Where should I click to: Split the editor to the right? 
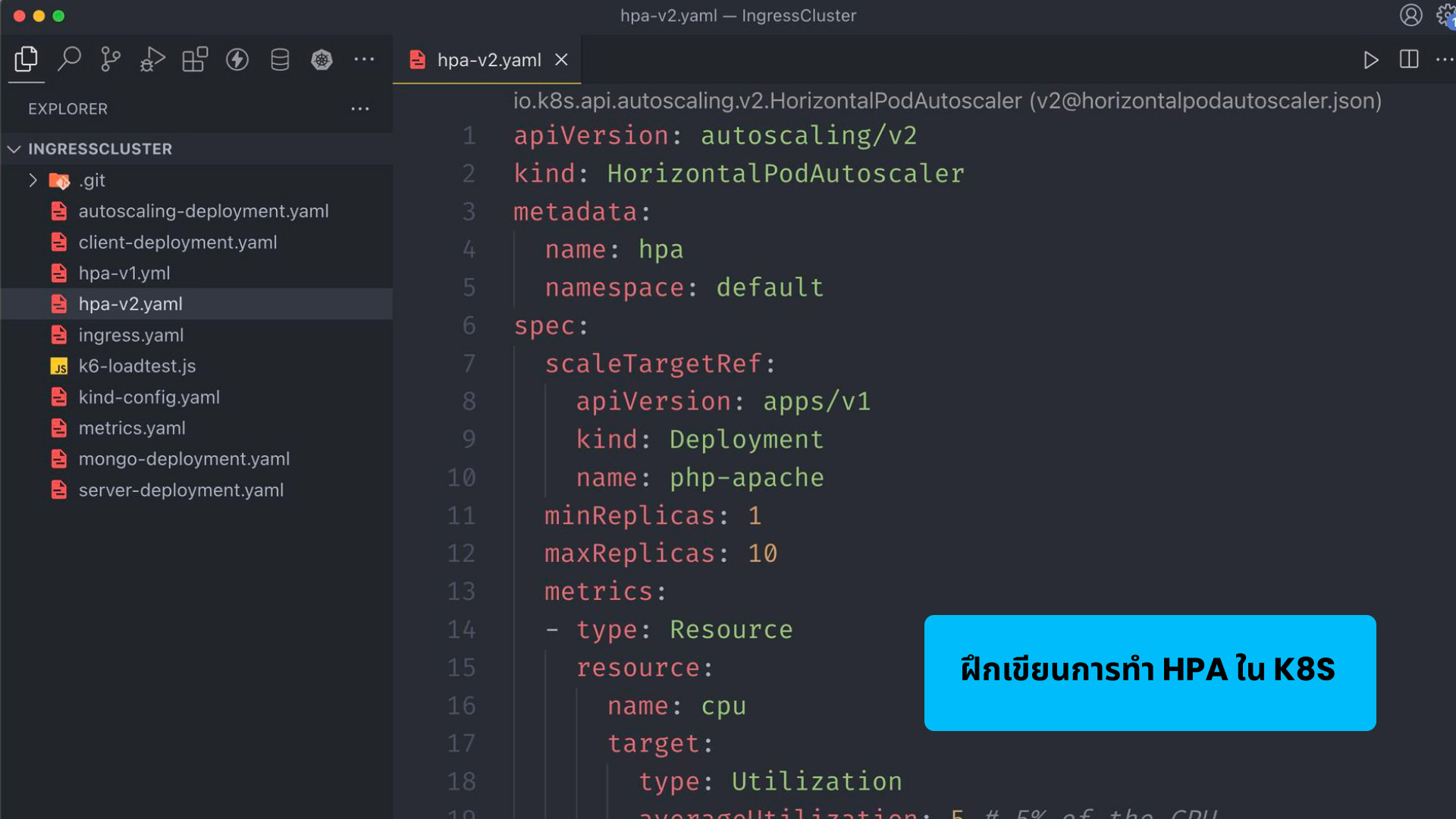[x=1409, y=59]
